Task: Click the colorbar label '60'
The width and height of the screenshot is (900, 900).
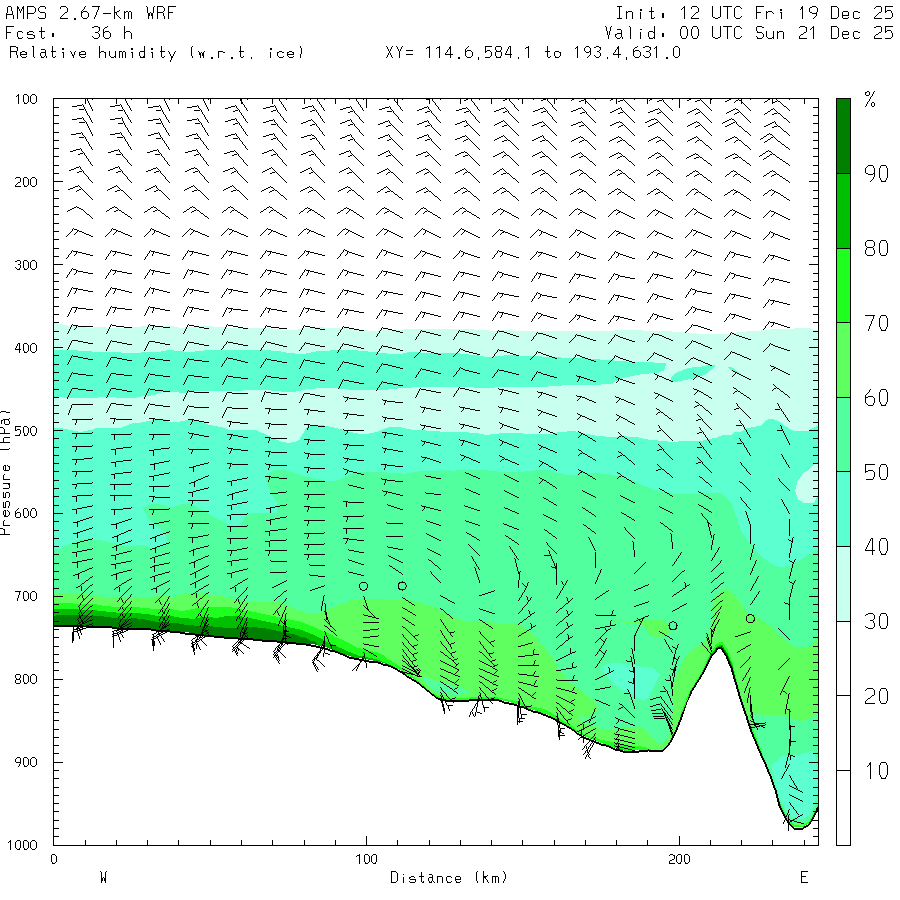Action: [876, 398]
